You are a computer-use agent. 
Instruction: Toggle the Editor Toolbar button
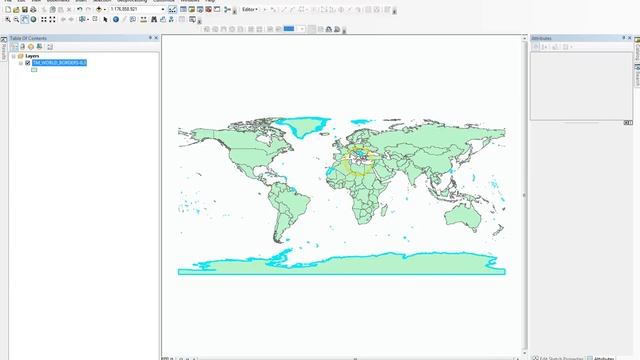coord(173,9)
